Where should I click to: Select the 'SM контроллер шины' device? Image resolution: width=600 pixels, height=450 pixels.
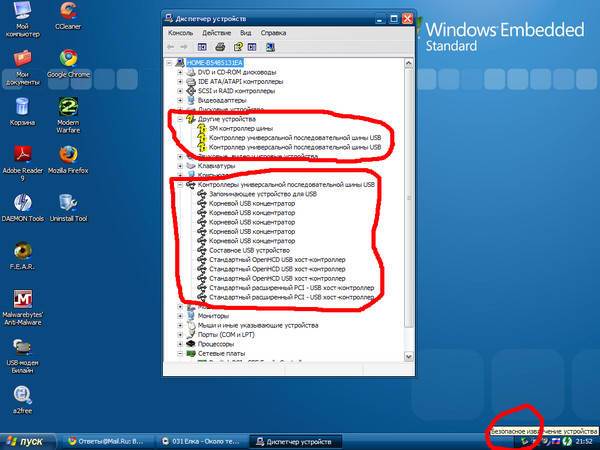tap(241, 128)
